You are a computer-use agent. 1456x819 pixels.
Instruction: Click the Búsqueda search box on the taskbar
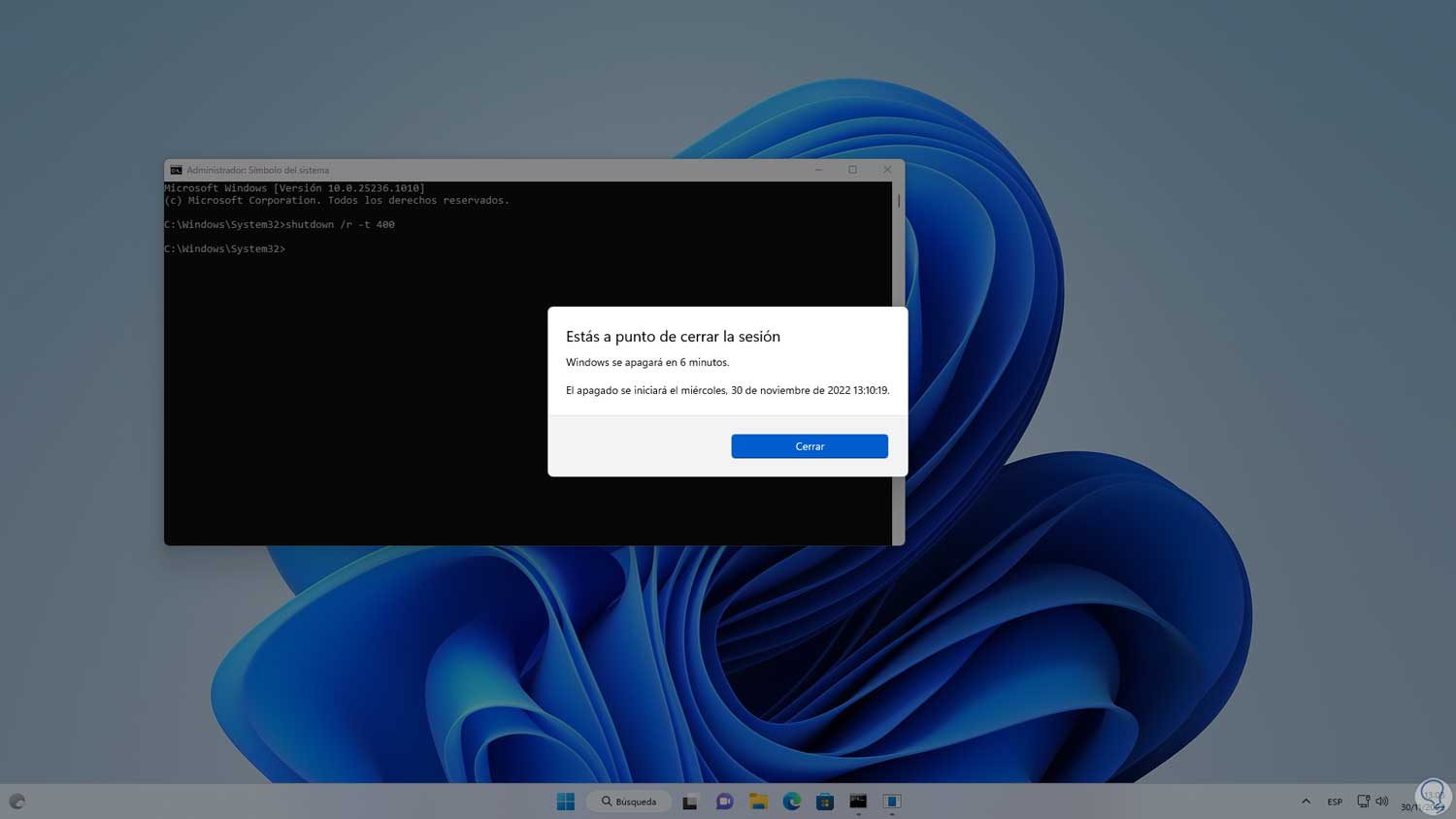point(629,802)
